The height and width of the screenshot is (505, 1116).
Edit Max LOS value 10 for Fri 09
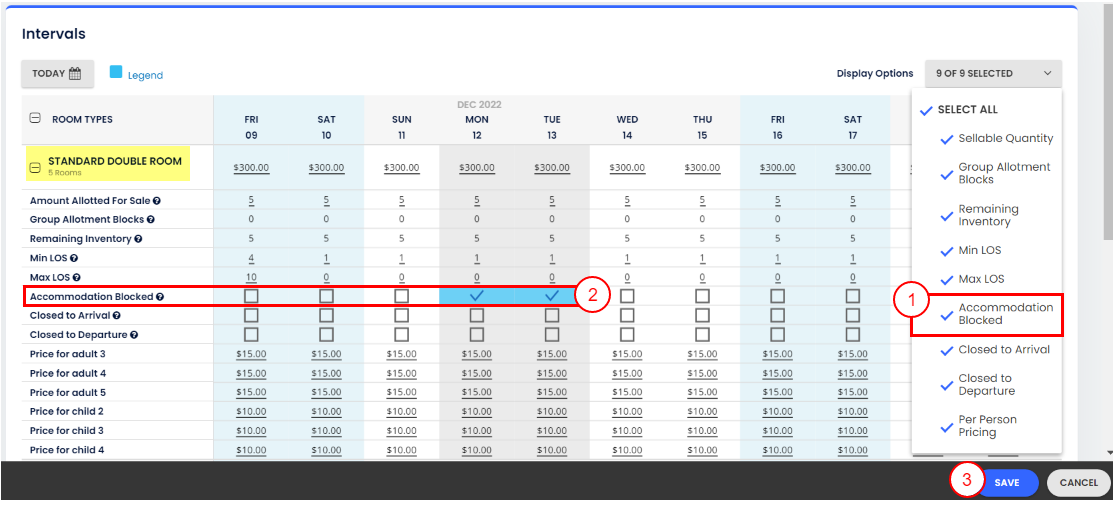coord(251,278)
